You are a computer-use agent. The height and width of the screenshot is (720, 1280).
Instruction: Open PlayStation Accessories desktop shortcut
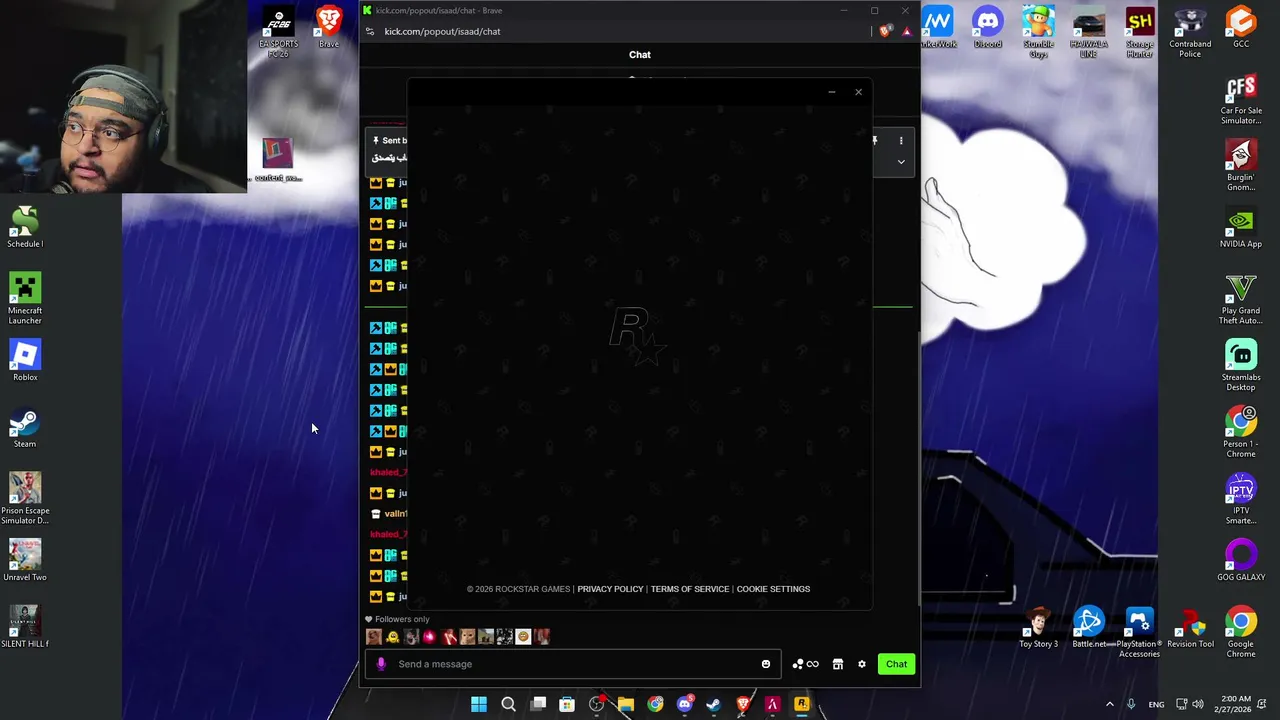click(x=1139, y=632)
